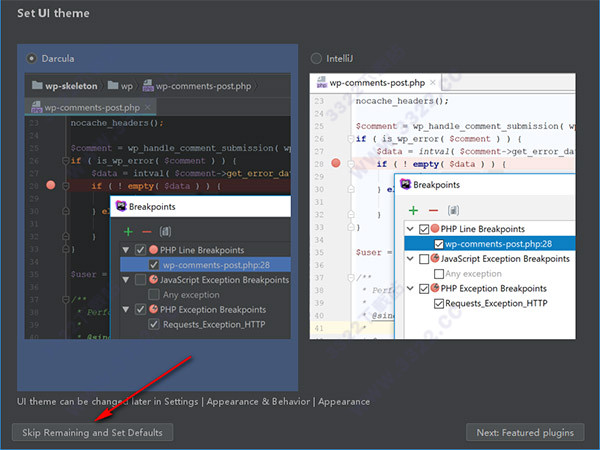Click PHP file icon on IntelliJ editor tab

coord(321,82)
